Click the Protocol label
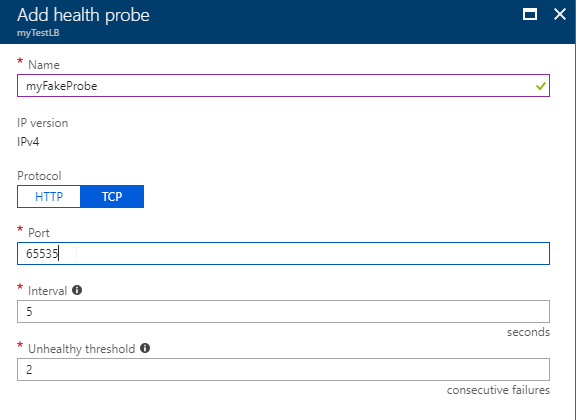The height and width of the screenshot is (420, 576). (x=39, y=176)
